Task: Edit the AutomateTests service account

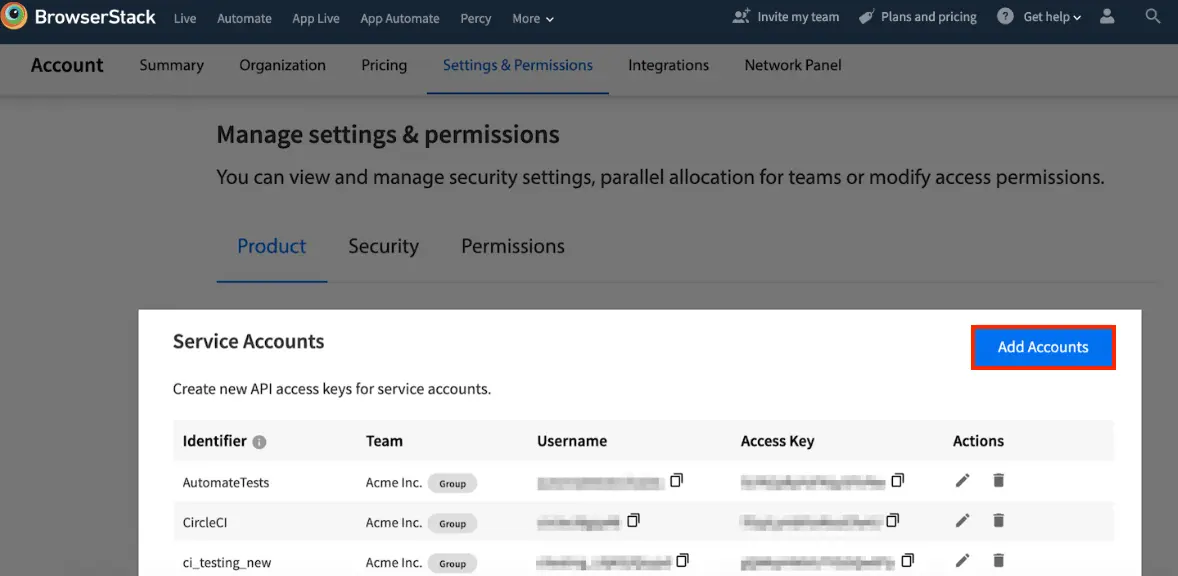Action: coord(962,481)
